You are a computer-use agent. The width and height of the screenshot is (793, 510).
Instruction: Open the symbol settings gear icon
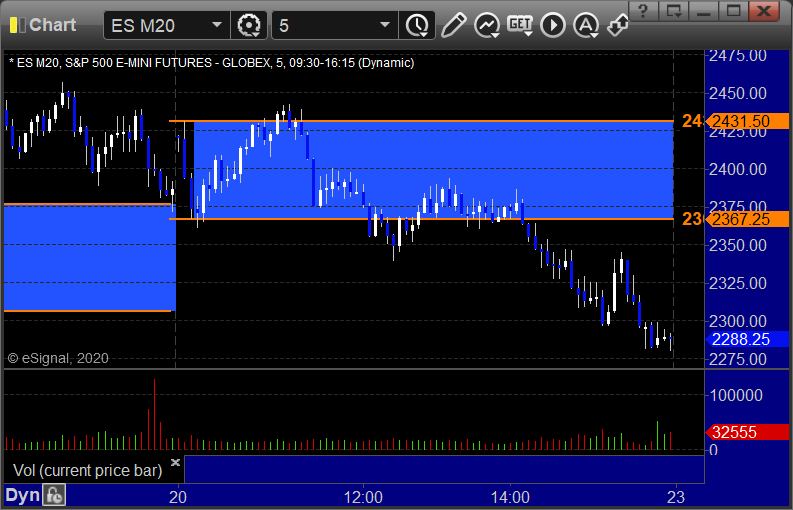coord(249,25)
